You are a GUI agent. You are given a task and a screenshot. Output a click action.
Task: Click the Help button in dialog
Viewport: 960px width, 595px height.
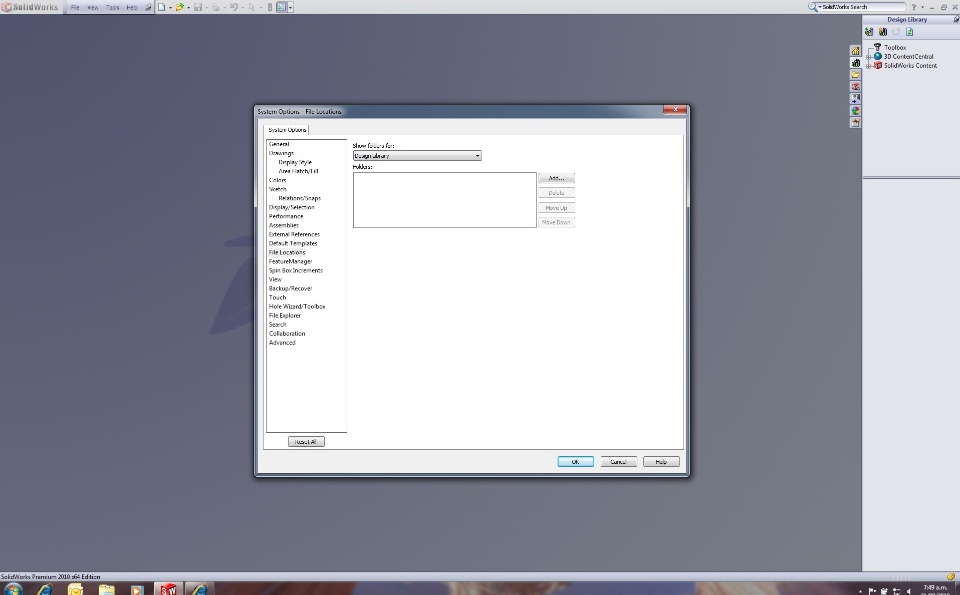coord(661,462)
